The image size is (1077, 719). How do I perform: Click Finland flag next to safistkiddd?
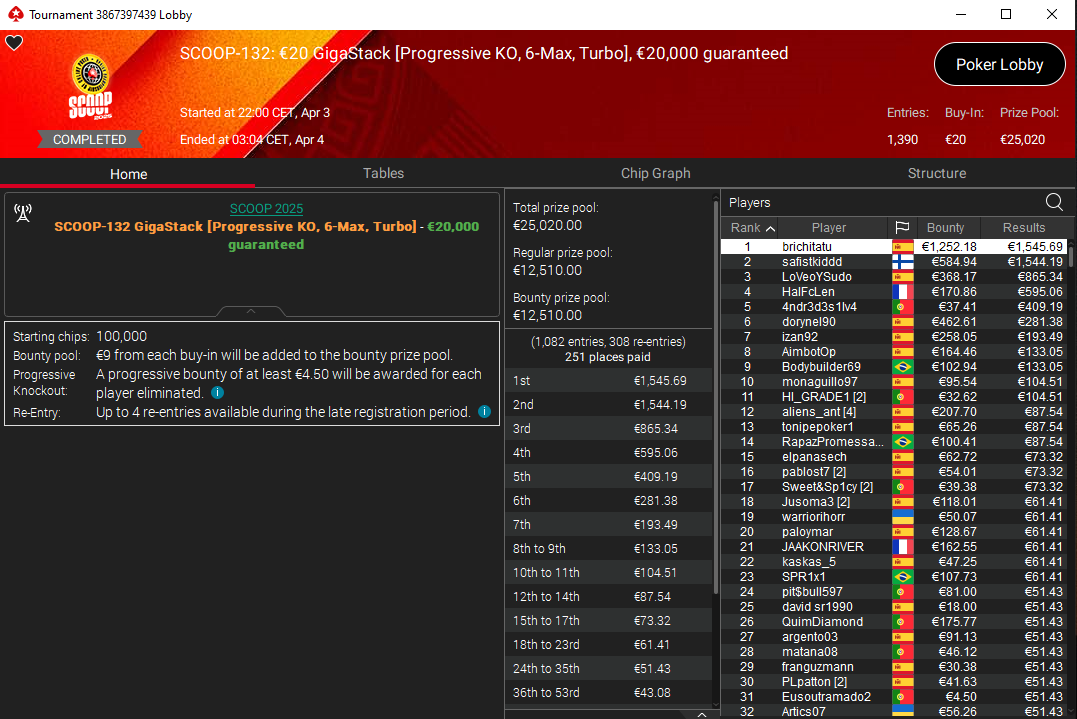point(902,262)
